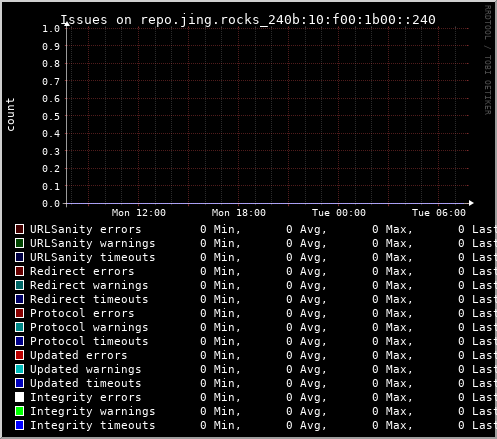Select the URLSanity timeouts legend swatch
The image size is (497, 439).
pos(20,257)
